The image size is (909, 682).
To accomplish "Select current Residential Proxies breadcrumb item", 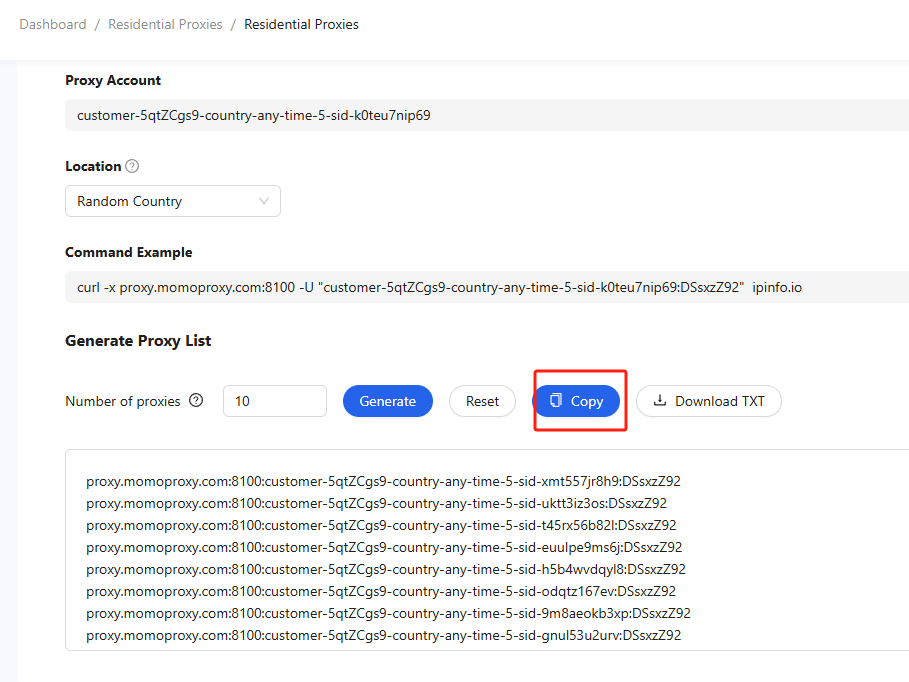I will point(301,24).
